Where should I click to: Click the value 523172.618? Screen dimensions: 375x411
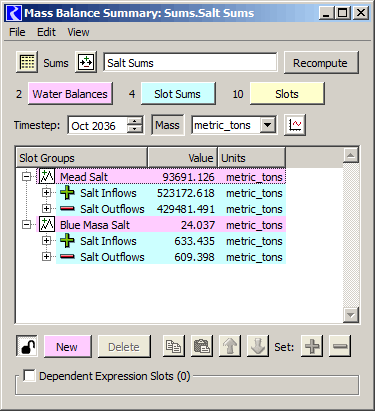point(186,193)
